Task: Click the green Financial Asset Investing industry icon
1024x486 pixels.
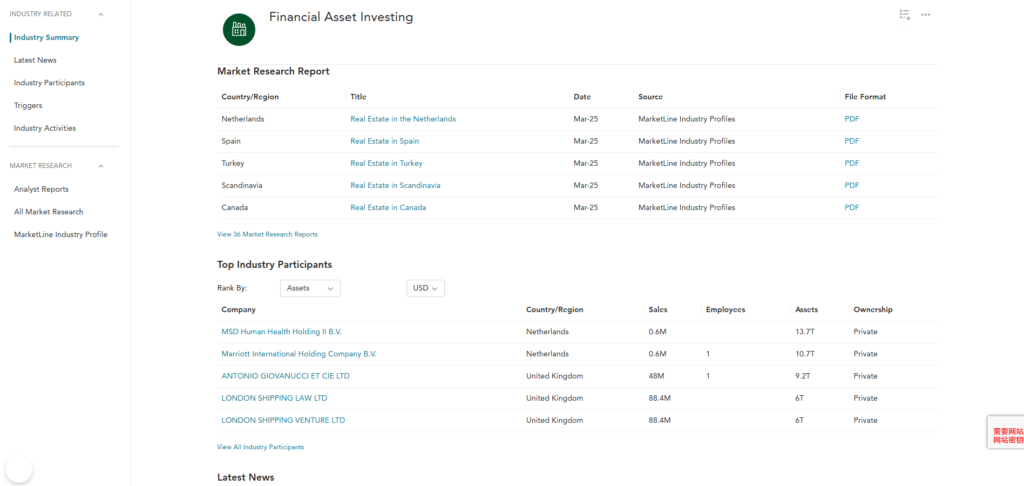Action: click(239, 29)
